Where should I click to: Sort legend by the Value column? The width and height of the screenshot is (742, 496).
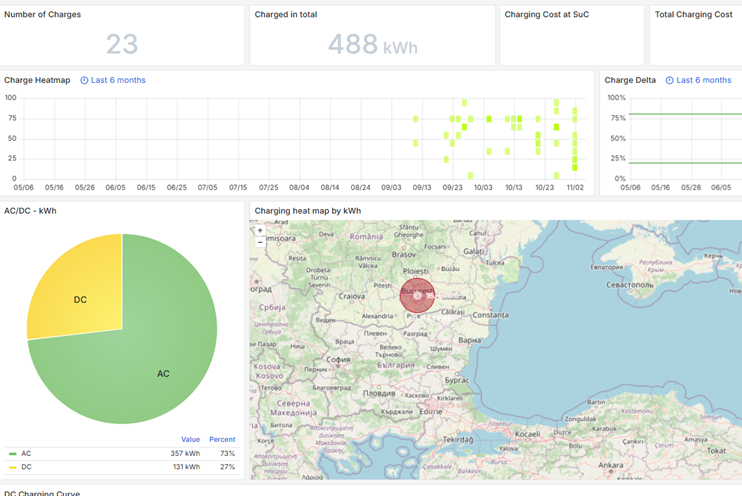(x=190, y=439)
